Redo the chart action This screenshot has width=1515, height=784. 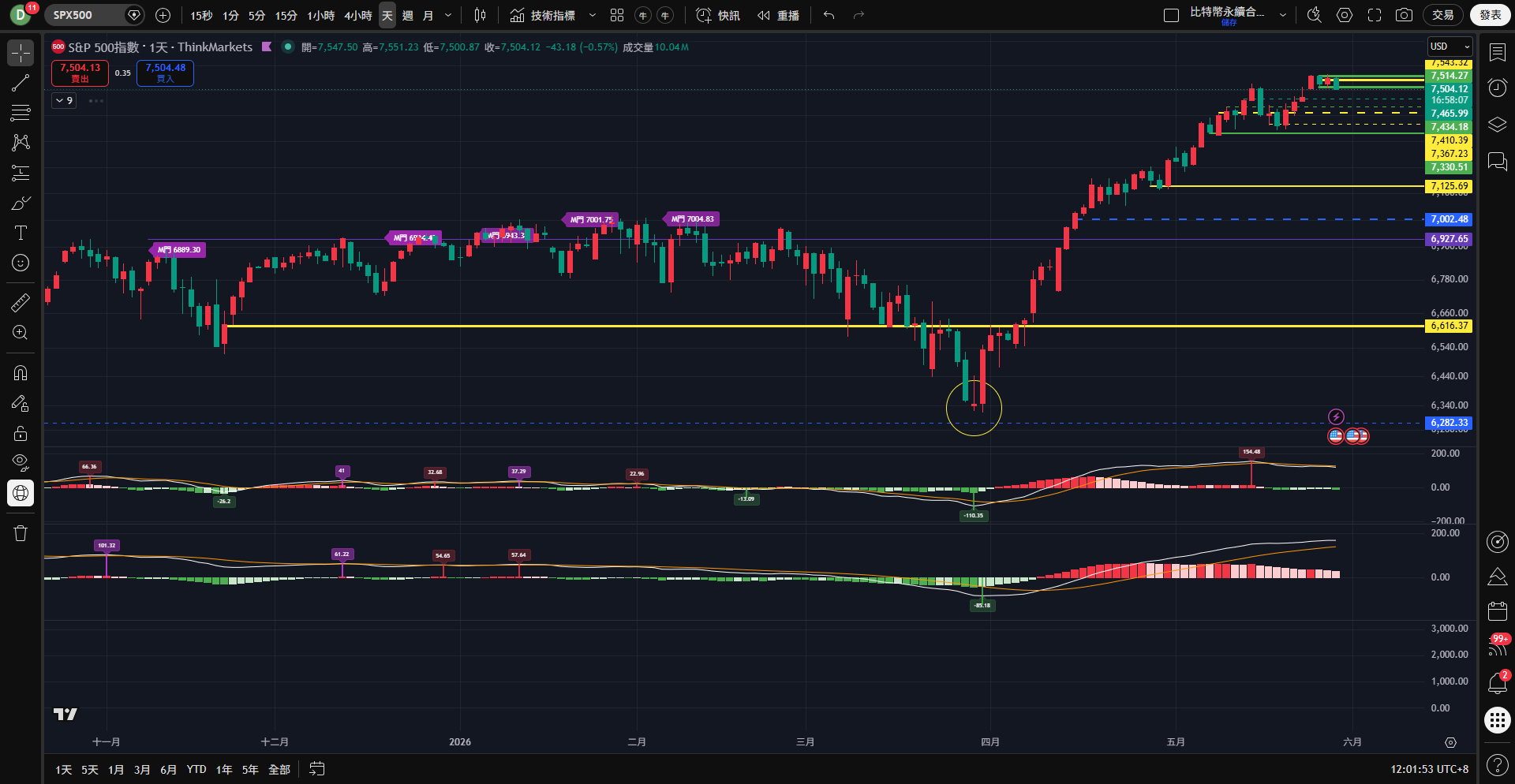tap(858, 15)
